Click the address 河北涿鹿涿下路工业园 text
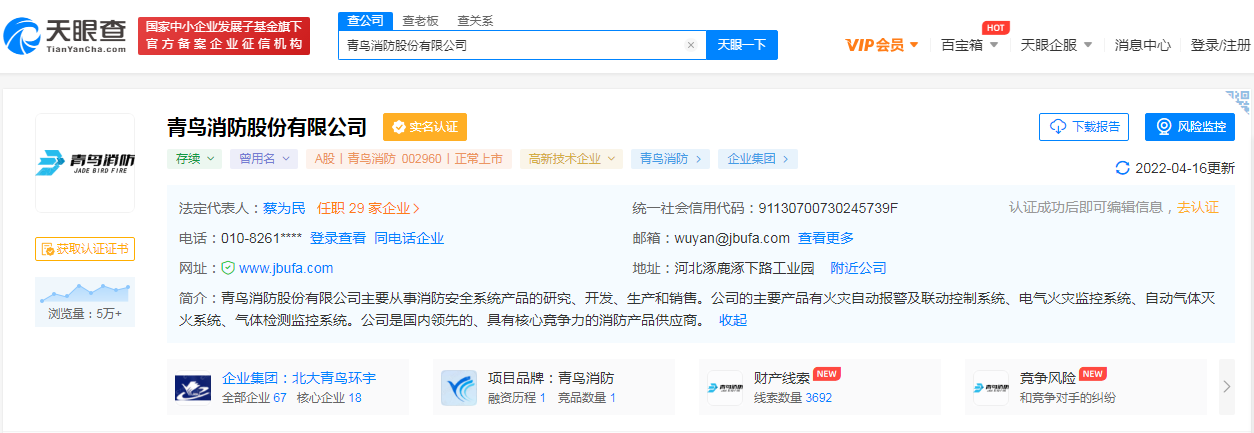The height and width of the screenshot is (433, 1254). [x=745, y=268]
